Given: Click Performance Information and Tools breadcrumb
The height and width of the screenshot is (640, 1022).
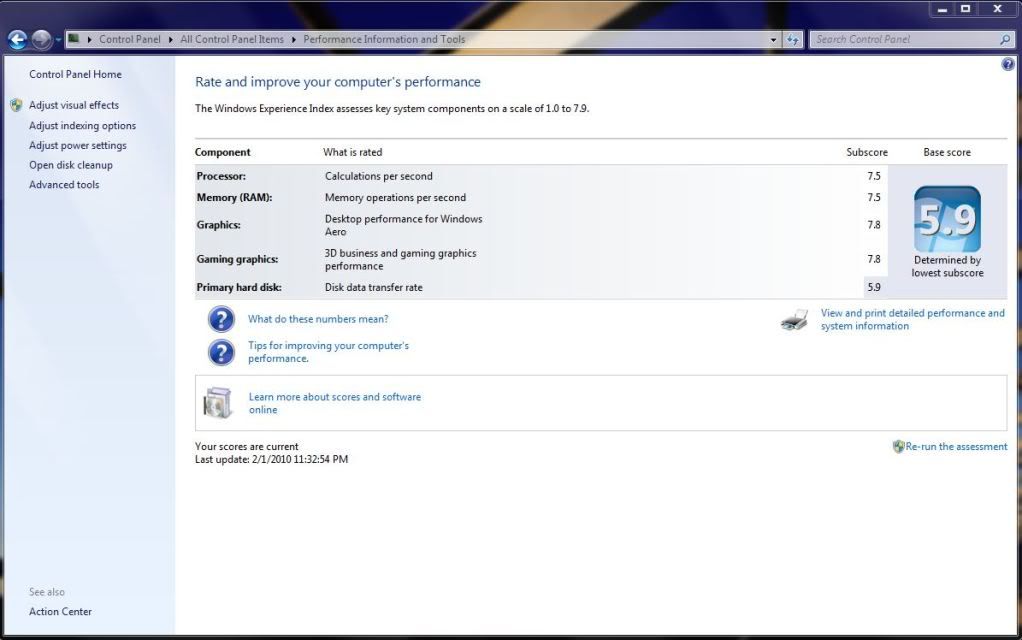Looking at the screenshot, I should click(x=384, y=39).
